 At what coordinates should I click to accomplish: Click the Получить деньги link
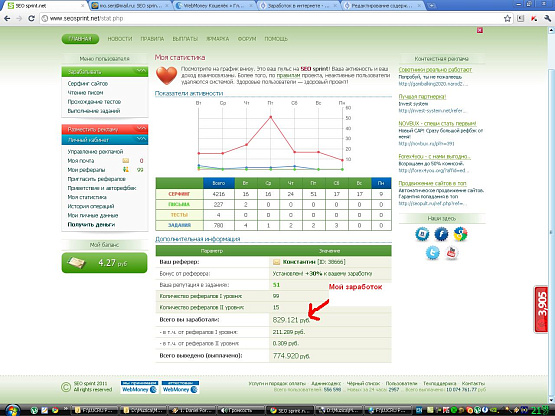[x=91, y=224]
